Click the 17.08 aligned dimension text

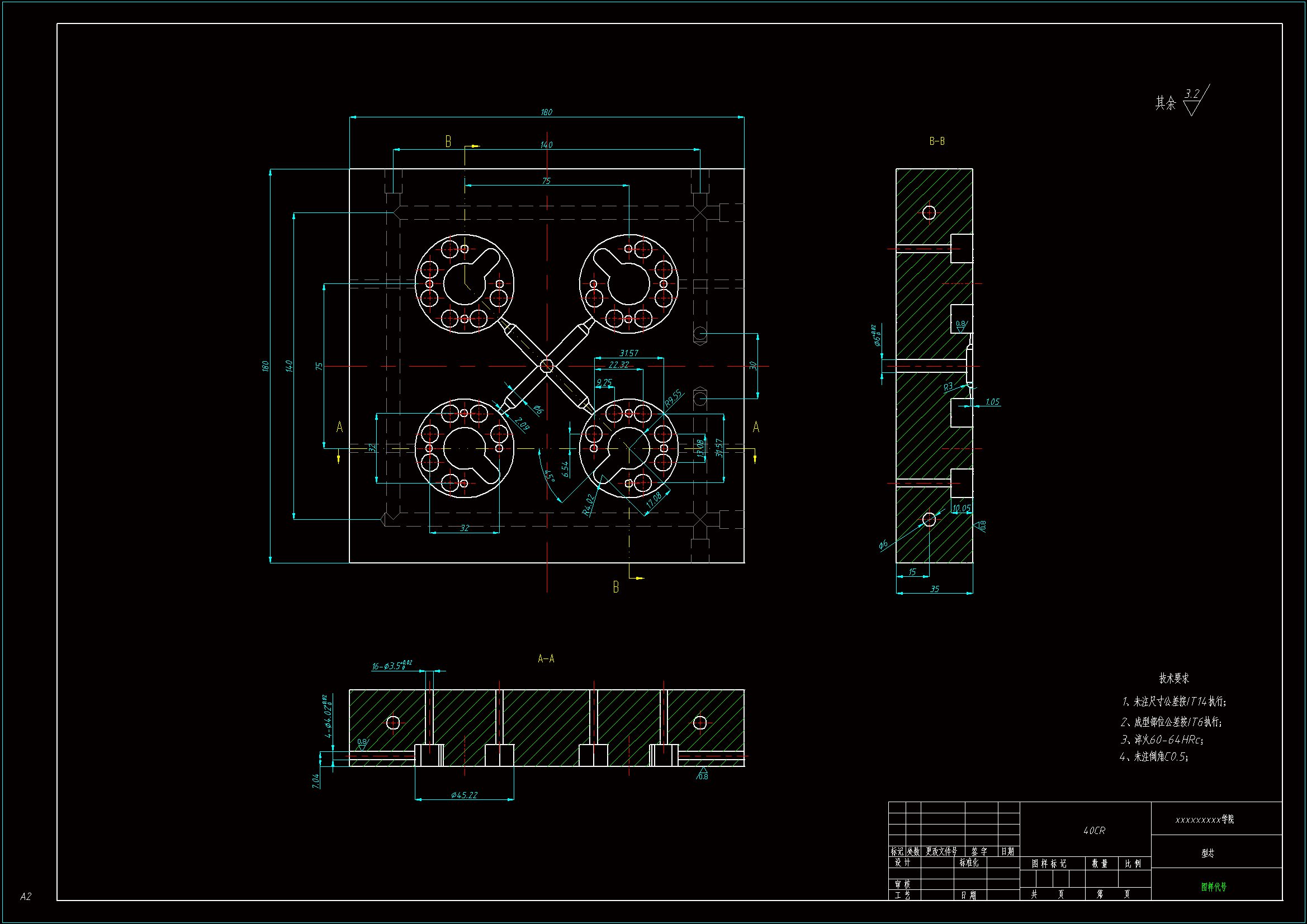(x=654, y=499)
